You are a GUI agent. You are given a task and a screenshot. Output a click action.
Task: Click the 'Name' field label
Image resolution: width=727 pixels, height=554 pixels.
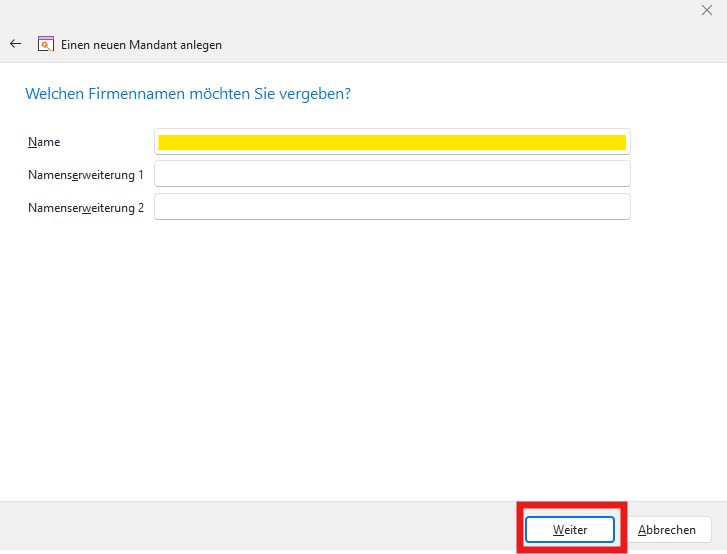pos(44,143)
